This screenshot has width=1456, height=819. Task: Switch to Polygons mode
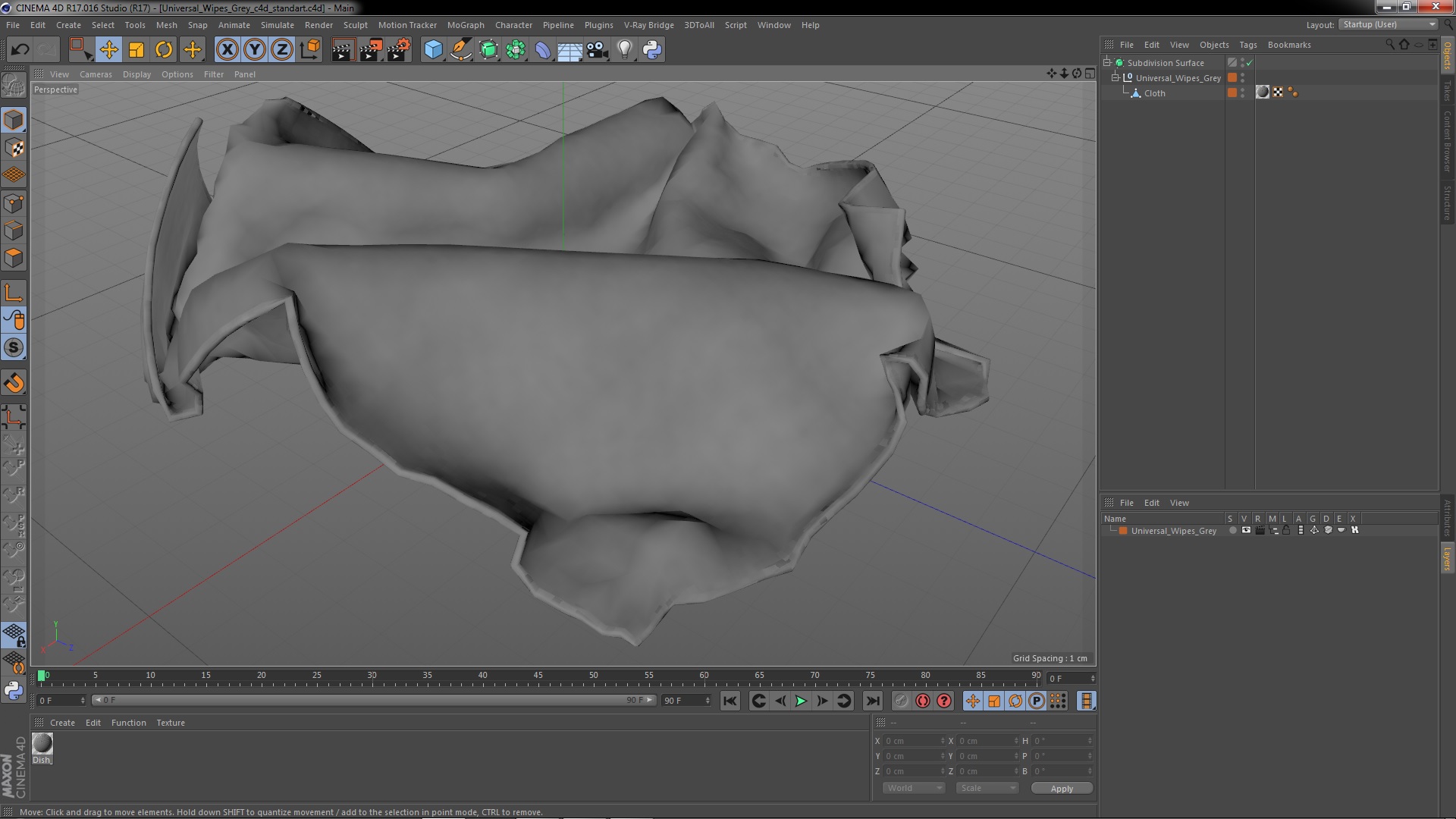pyautogui.click(x=14, y=258)
